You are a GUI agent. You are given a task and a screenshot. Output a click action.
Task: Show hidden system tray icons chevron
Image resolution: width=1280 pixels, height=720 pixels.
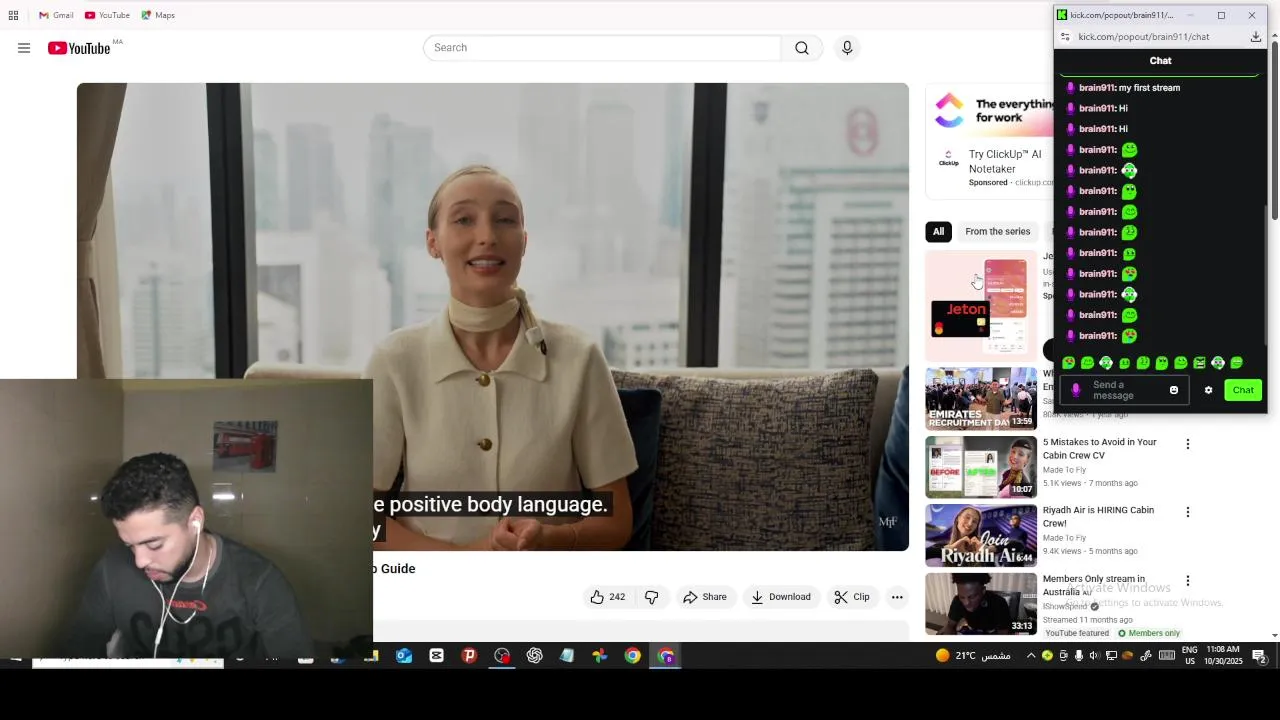coord(1031,656)
